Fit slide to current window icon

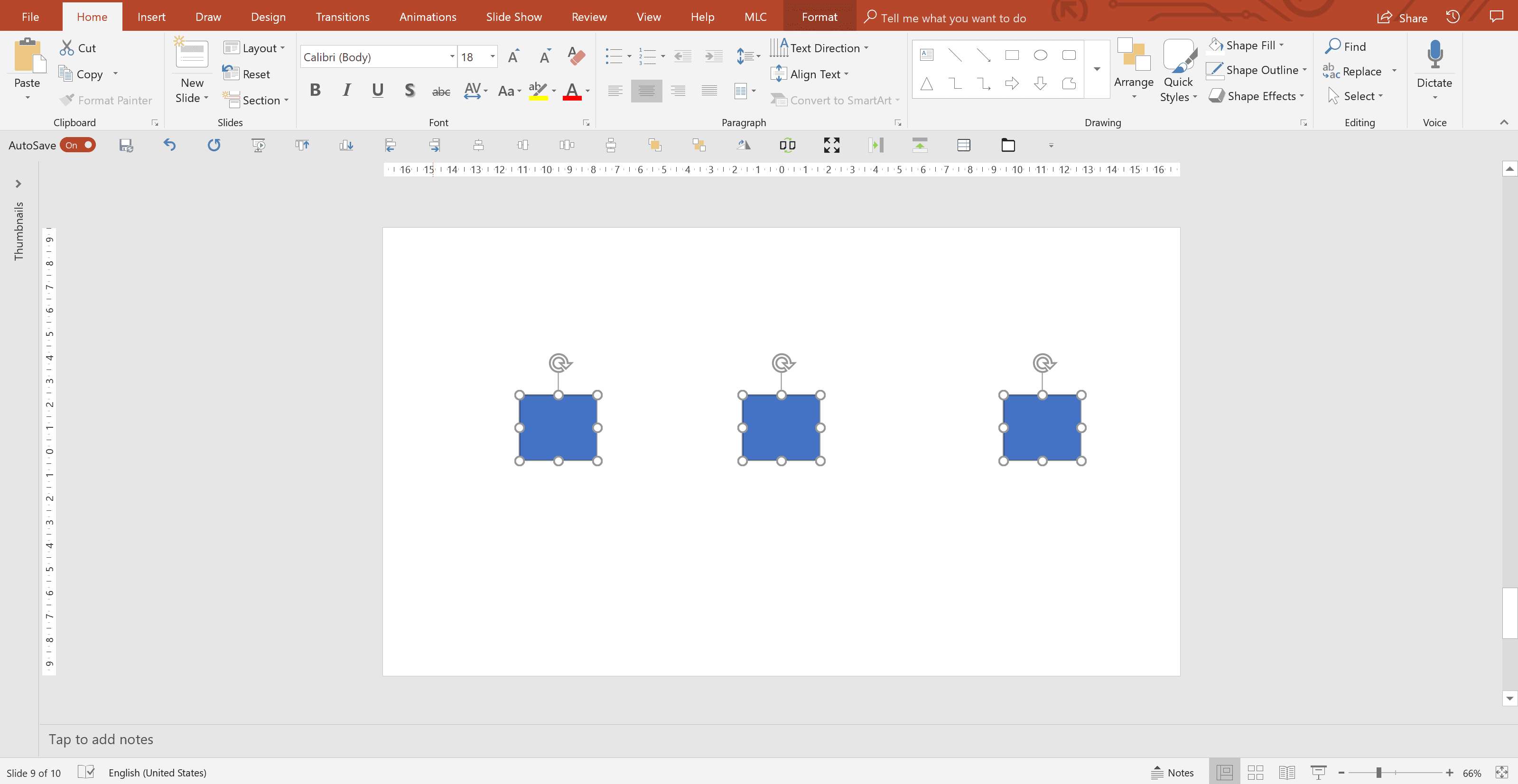(1501, 772)
